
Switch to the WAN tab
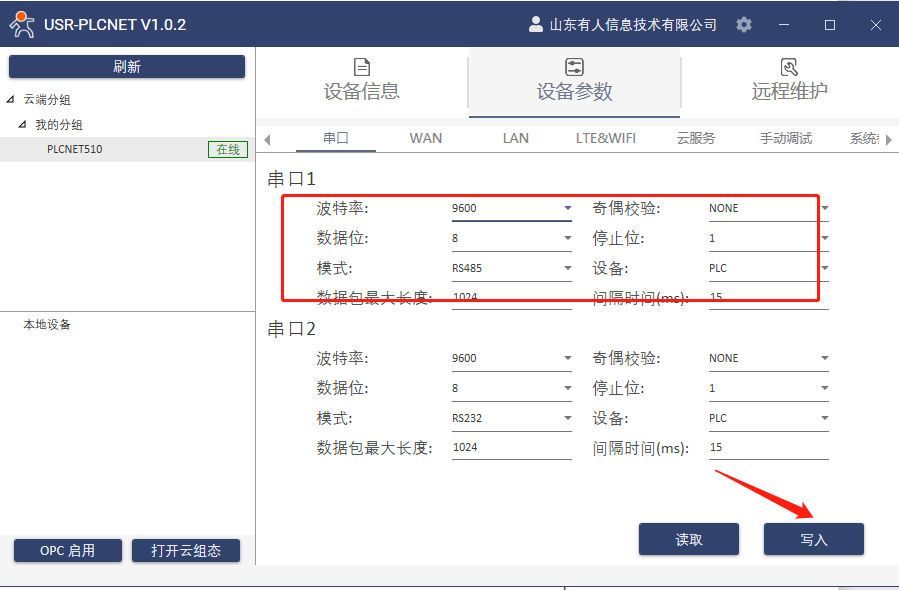click(x=426, y=138)
